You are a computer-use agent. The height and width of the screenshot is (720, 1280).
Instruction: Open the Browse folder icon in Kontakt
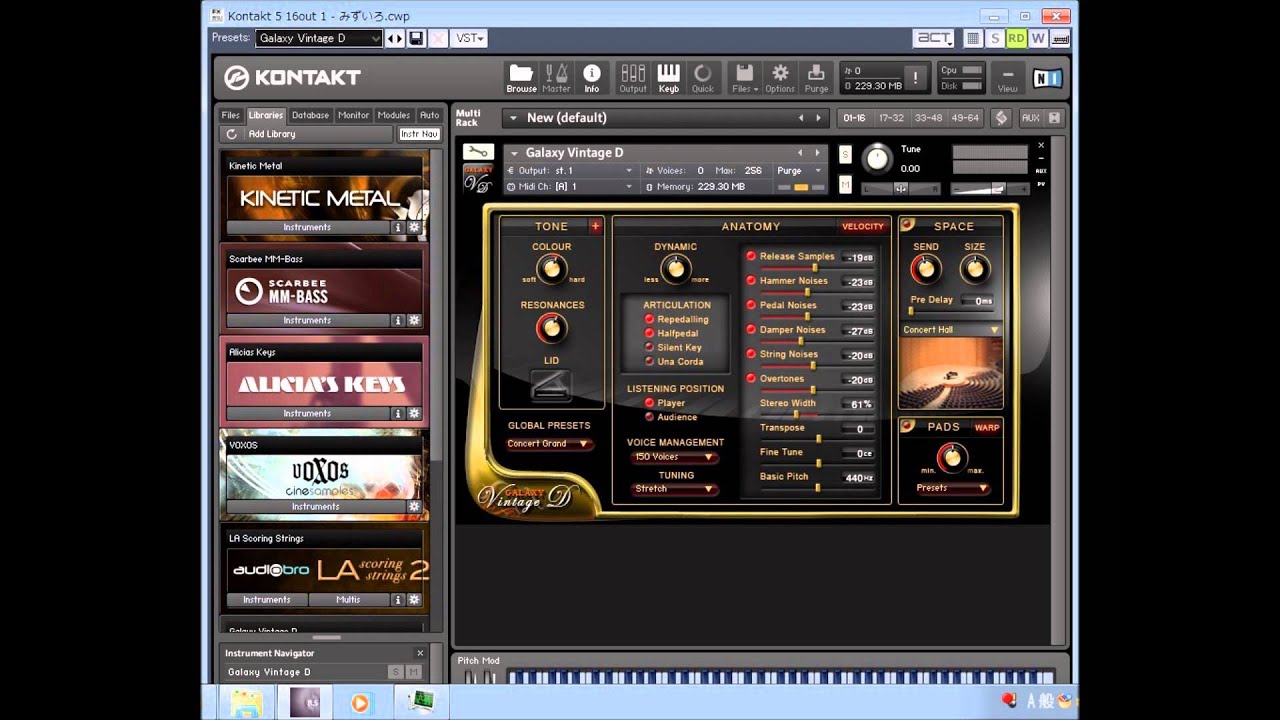click(x=521, y=78)
